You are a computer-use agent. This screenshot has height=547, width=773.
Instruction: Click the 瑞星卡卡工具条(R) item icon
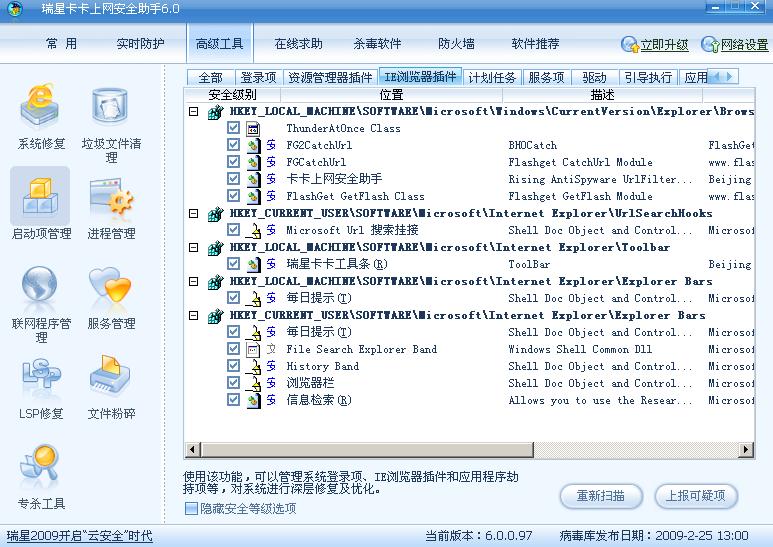coord(253,264)
